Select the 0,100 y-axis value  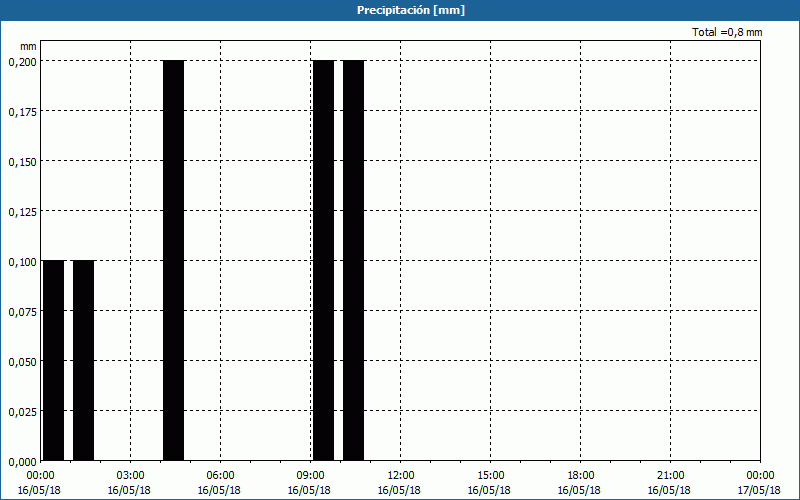(x=22, y=262)
